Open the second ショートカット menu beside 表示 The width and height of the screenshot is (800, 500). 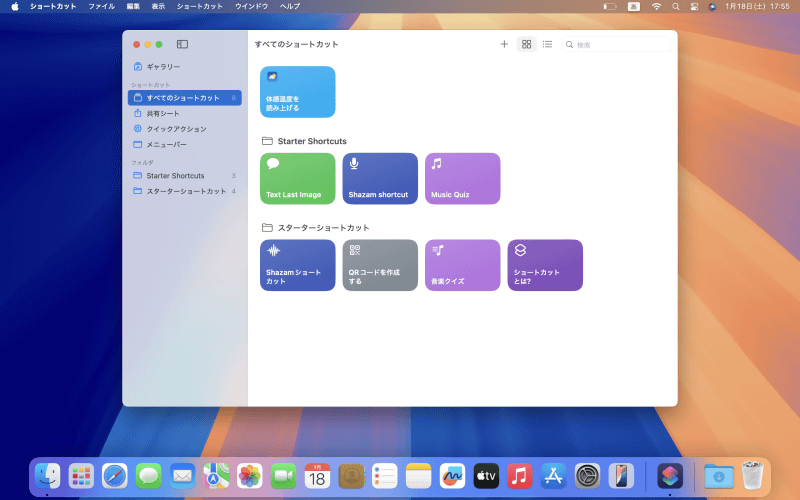(x=199, y=6)
